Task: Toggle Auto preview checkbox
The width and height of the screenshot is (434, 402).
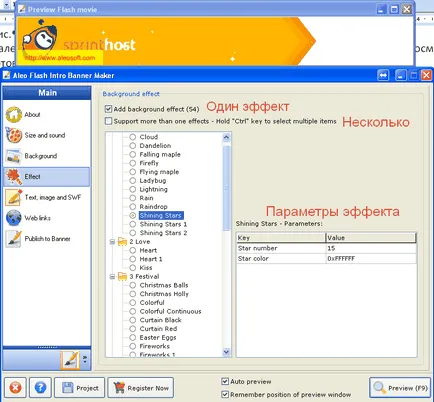Action: (x=225, y=381)
